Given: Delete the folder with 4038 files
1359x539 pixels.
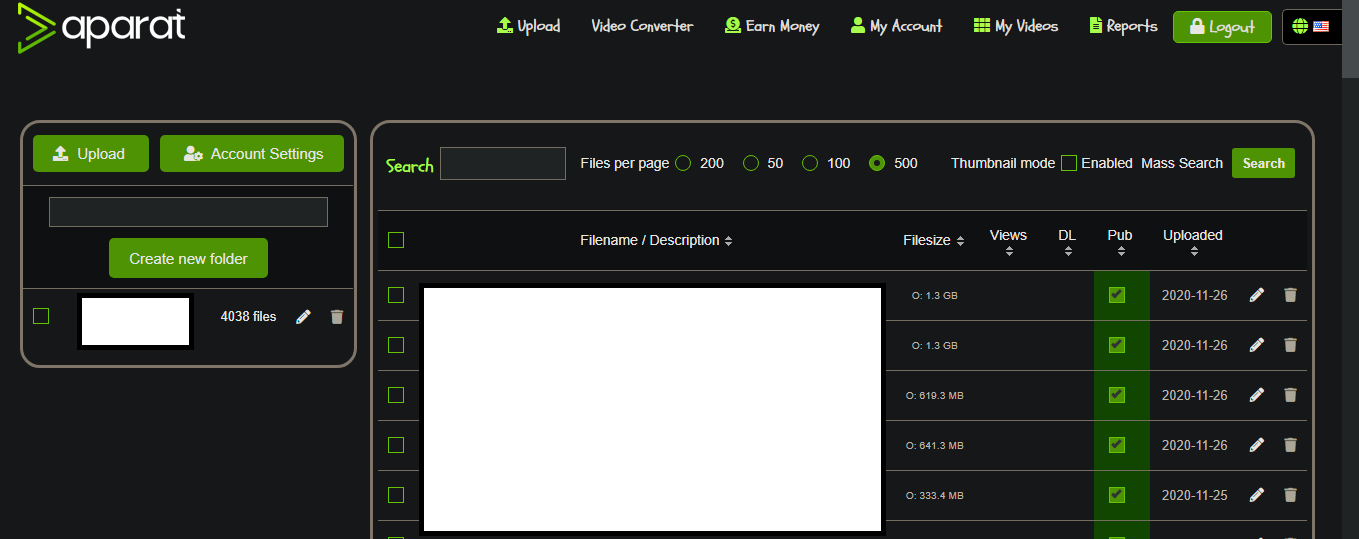Looking at the screenshot, I should (x=337, y=316).
